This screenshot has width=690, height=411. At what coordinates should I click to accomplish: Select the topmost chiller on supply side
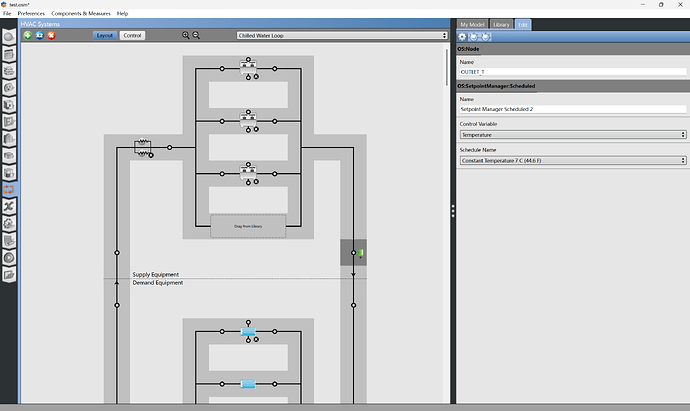(x=248, y=67)
